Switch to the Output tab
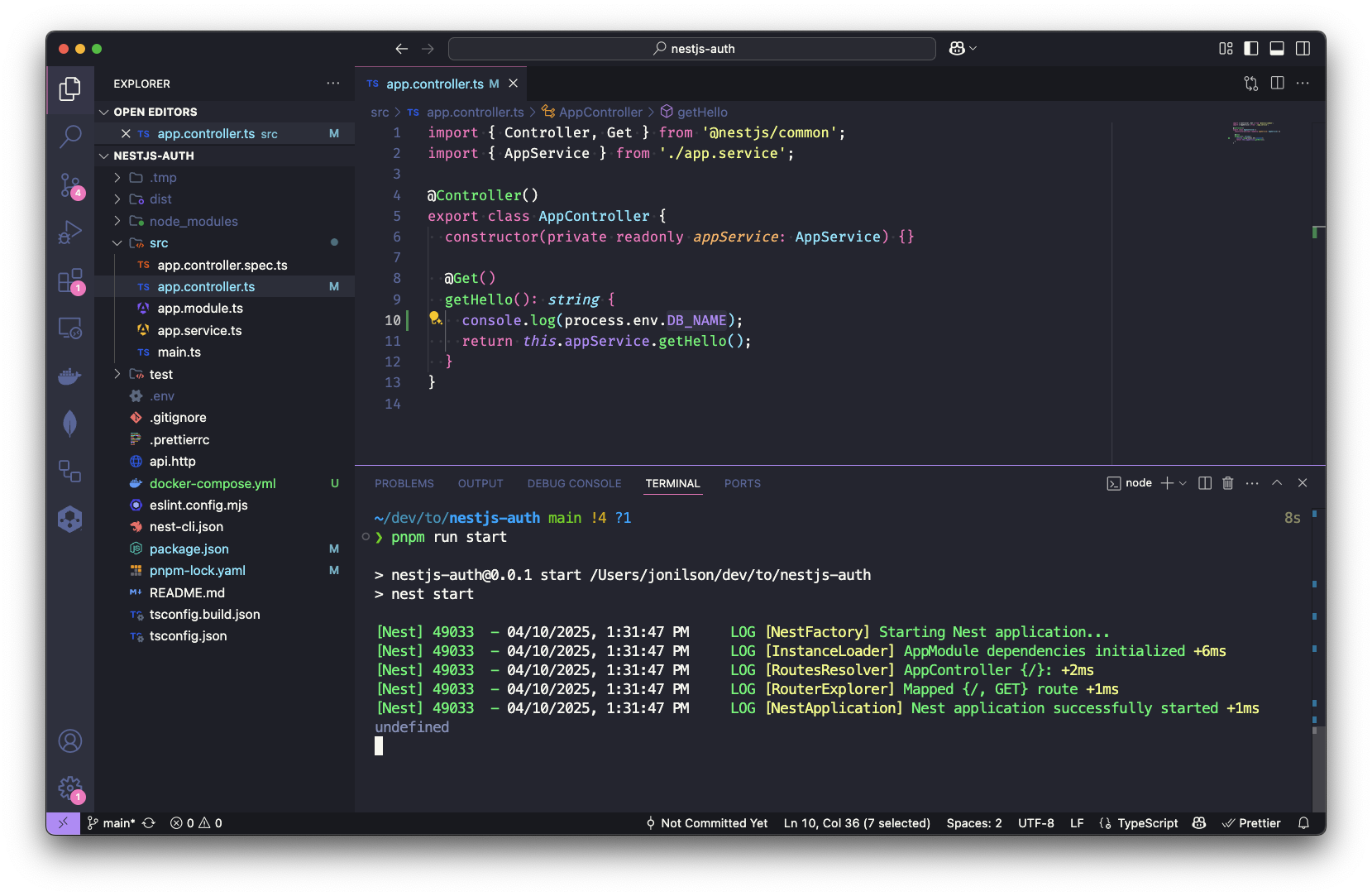Viewport: 1372px width, 896px height. [x=480, y=484]
